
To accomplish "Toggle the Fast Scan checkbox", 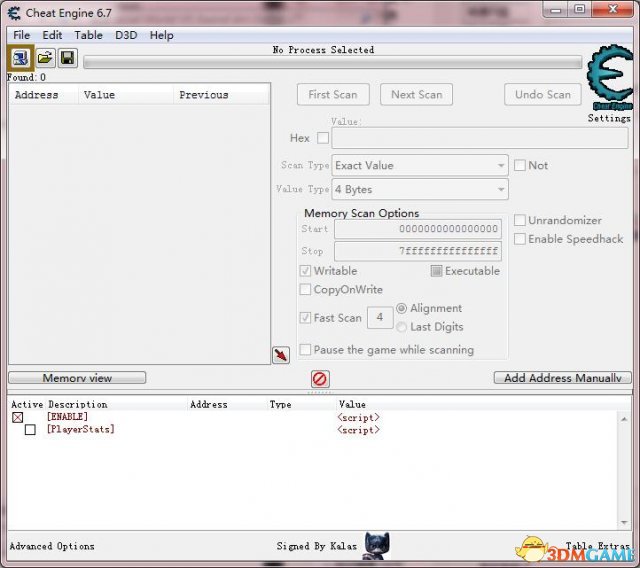I will tap(305, 318).
